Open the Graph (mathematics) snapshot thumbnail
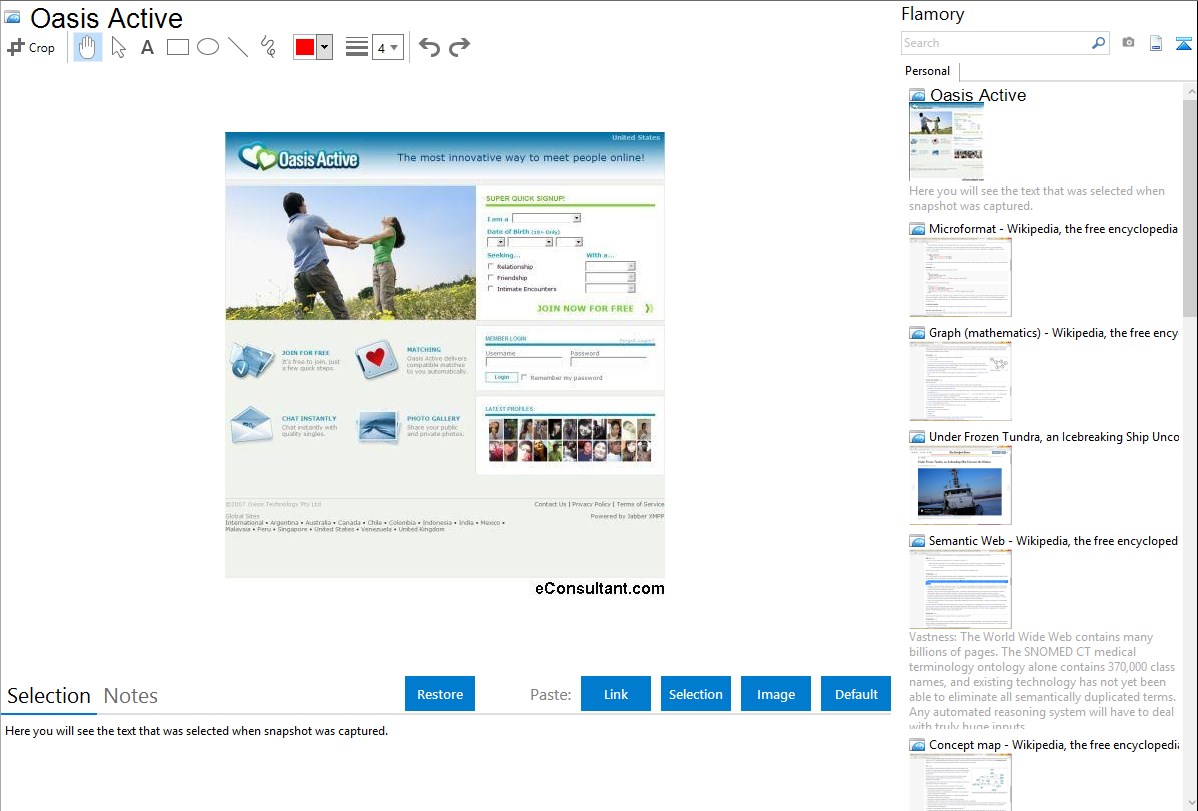1198x811 pixels. pyautogui.click(x=960, y=381)
